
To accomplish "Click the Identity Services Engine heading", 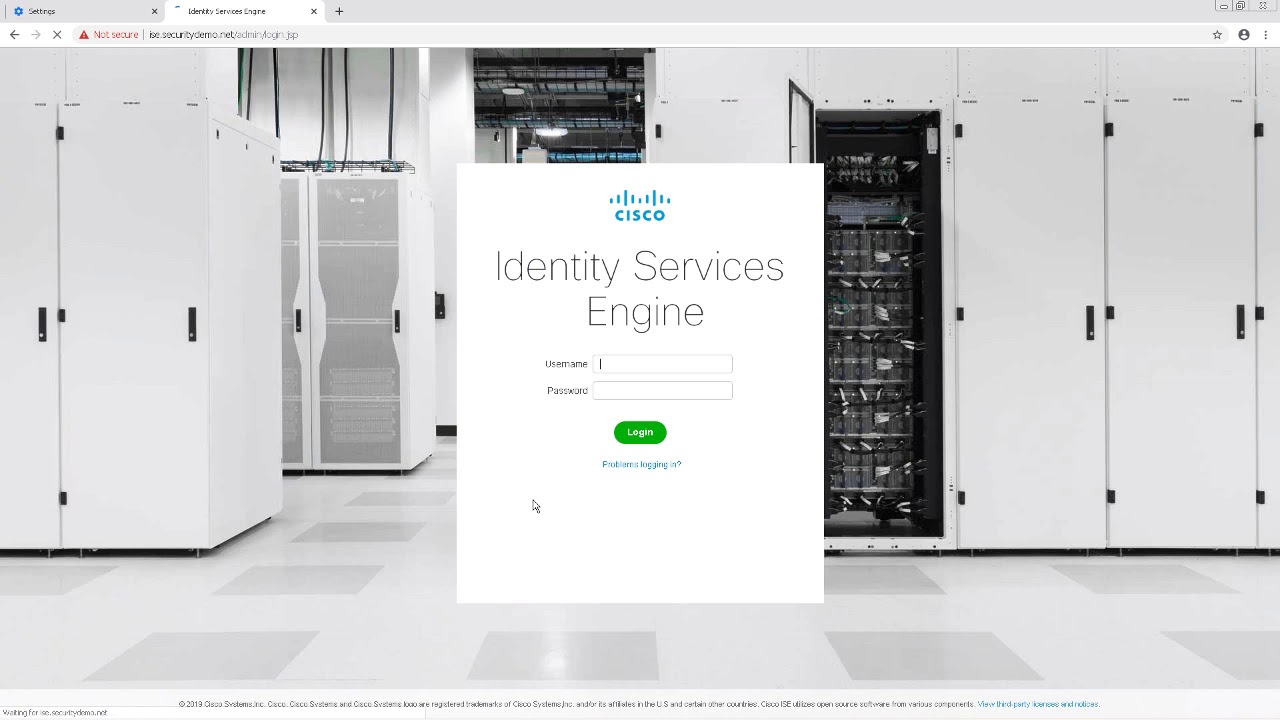I will [640, 288].
